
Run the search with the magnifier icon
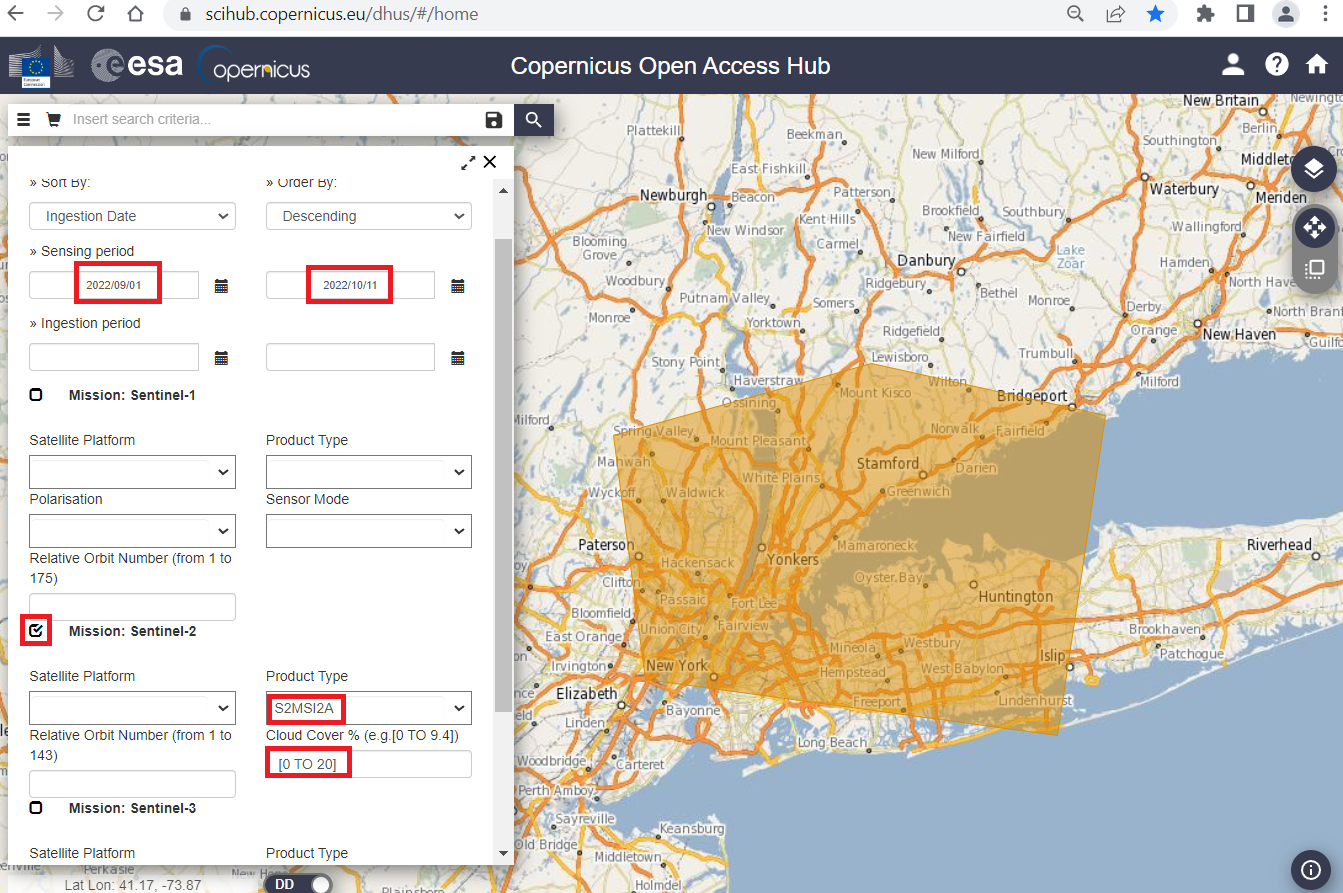(533, 119)
